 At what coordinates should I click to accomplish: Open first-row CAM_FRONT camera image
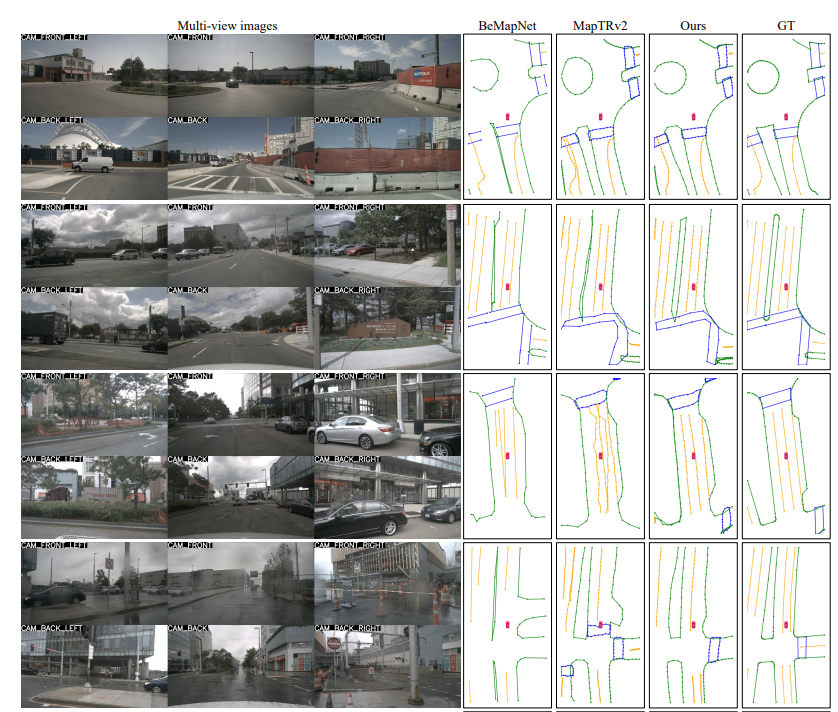tap(240, 74)
